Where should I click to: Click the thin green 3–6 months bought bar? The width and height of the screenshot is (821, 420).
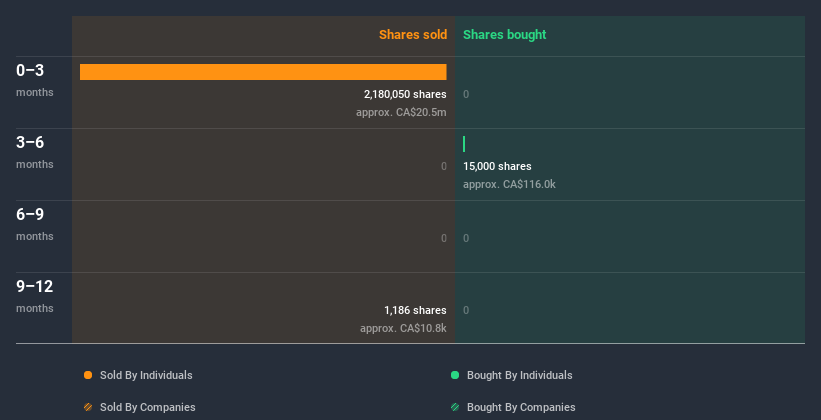click(464, 144)
